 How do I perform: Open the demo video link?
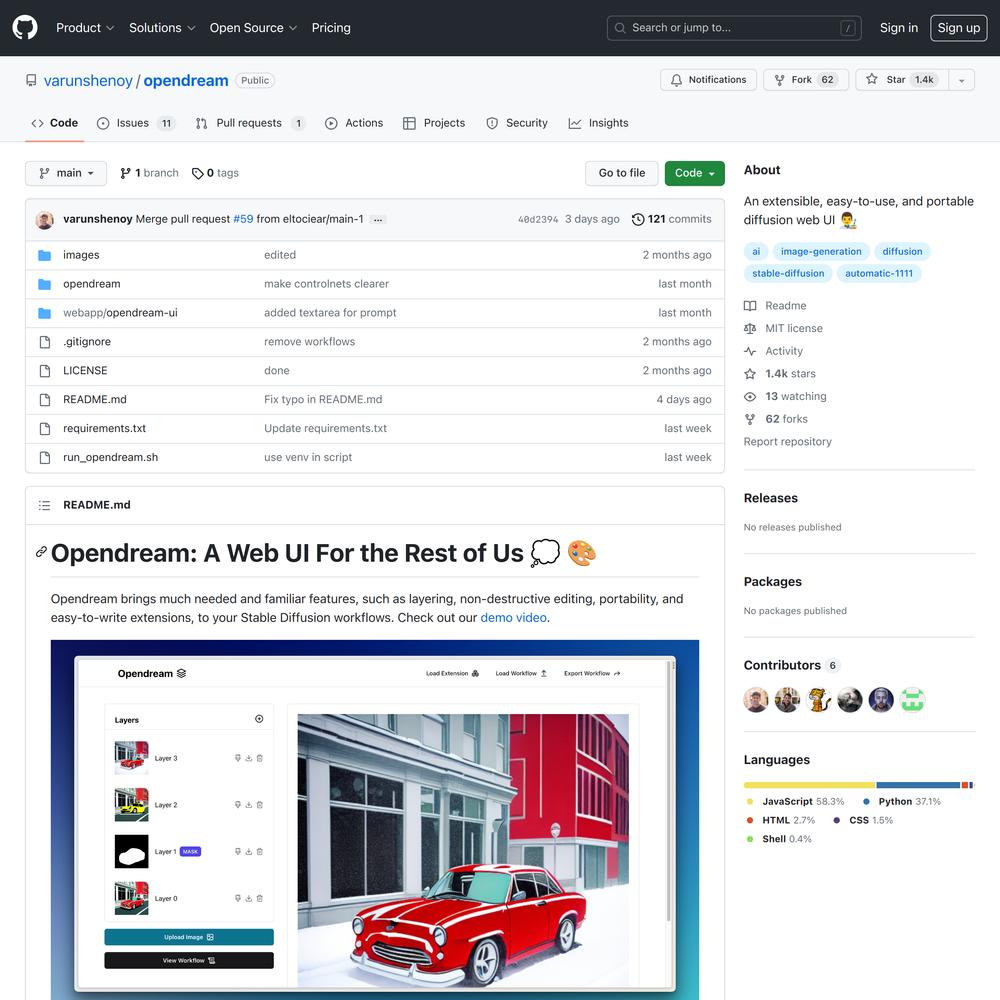513,617
